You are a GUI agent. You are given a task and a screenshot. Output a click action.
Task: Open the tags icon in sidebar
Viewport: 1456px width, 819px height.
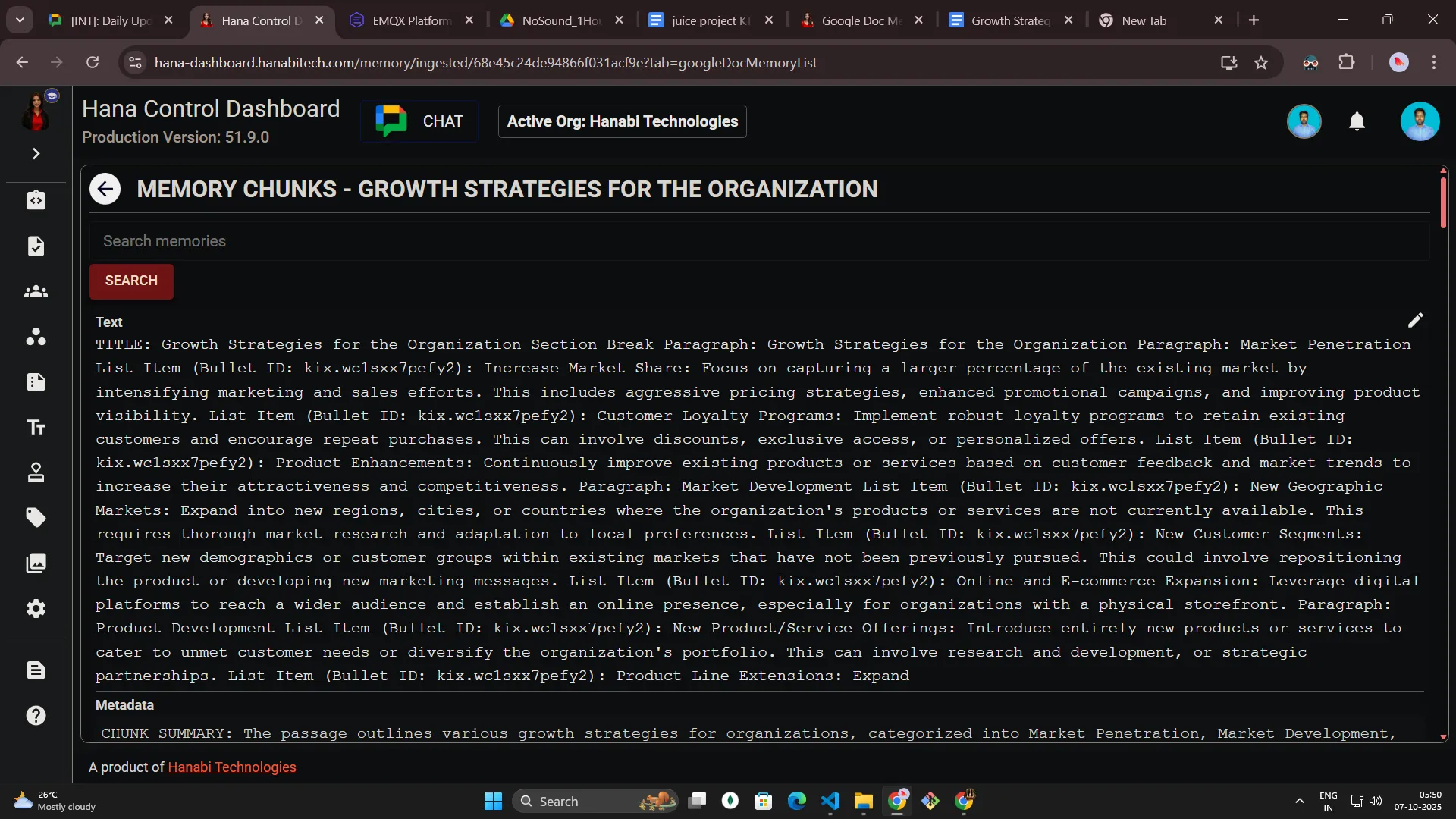pyautogui.click(x=36, y=518)
